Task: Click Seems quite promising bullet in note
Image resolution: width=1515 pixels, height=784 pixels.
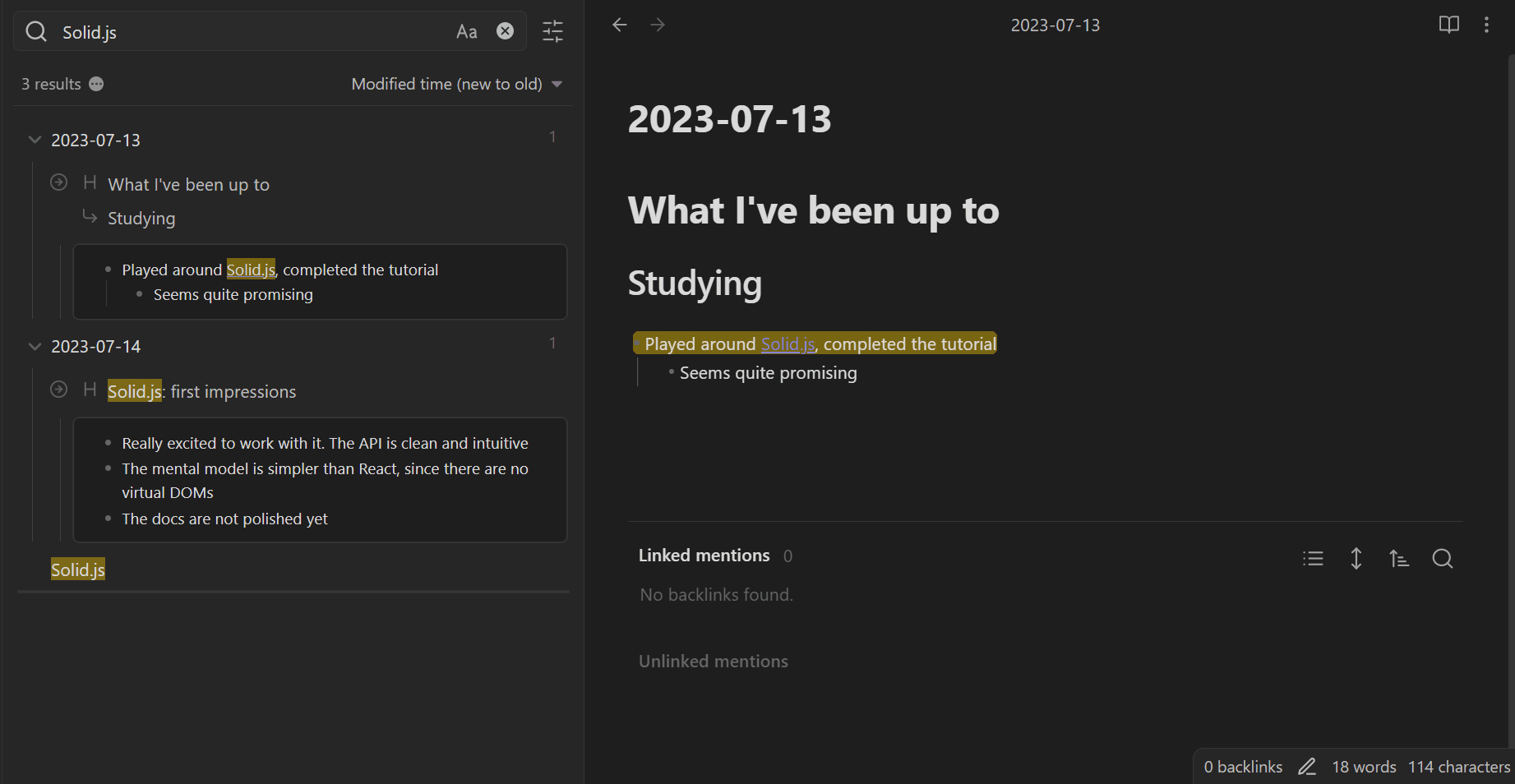Action: click(x=769, y=373)
